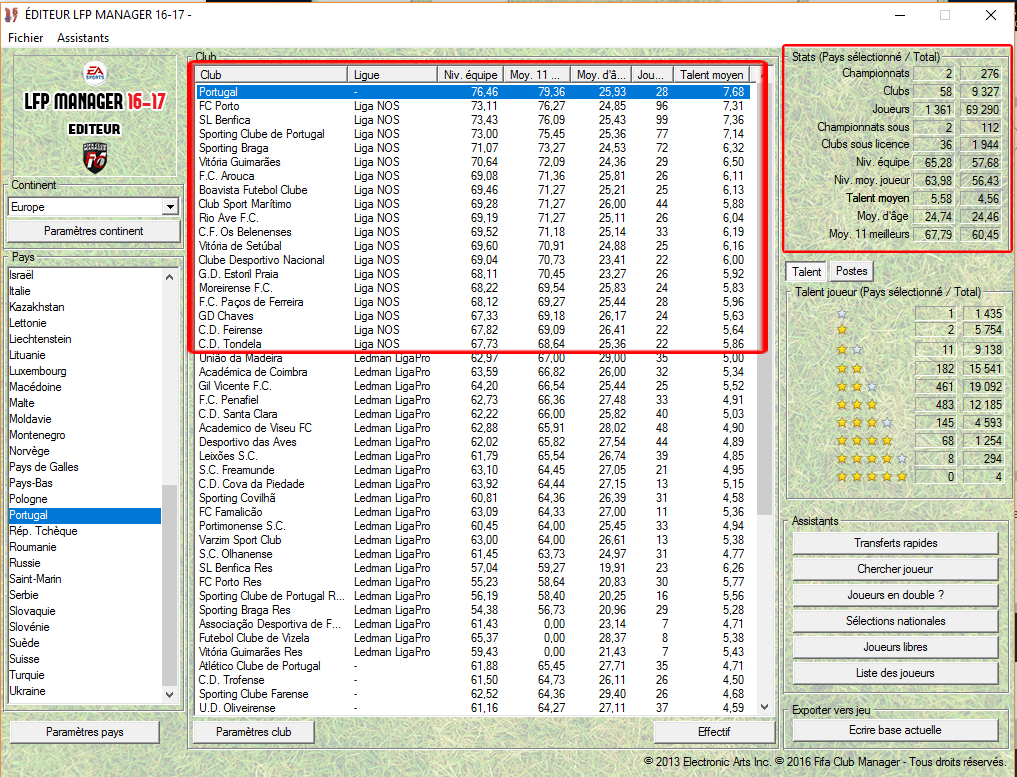Select the highlighted Portugal row in club table
The width and height of the screenshot is (1017, 777).
click(473, 92)
